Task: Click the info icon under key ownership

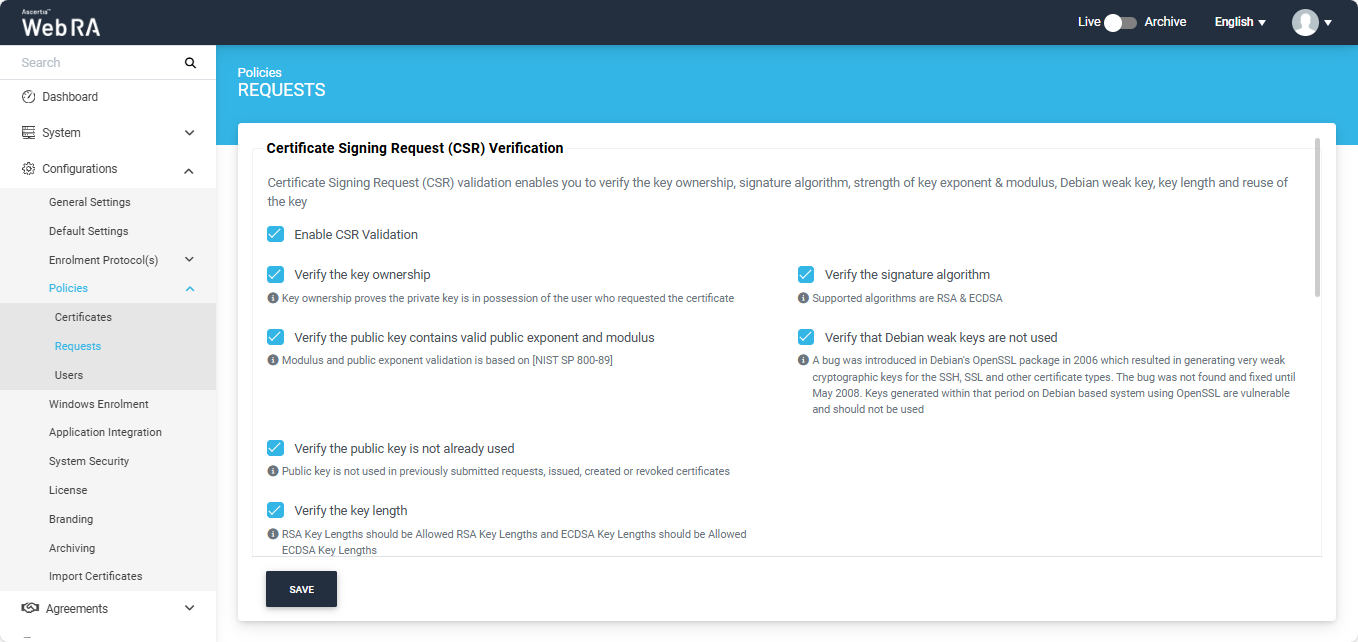Action: click(273, 298)
